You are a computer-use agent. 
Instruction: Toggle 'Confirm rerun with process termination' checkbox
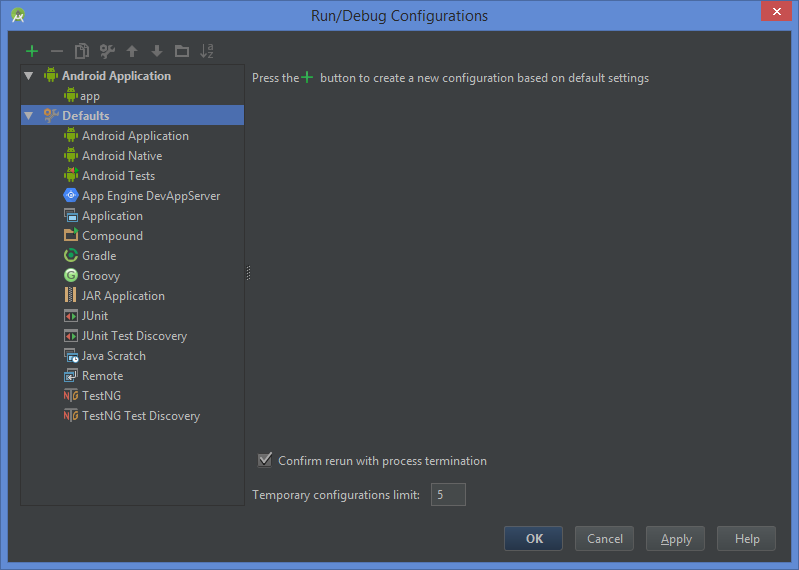point(265,460)
